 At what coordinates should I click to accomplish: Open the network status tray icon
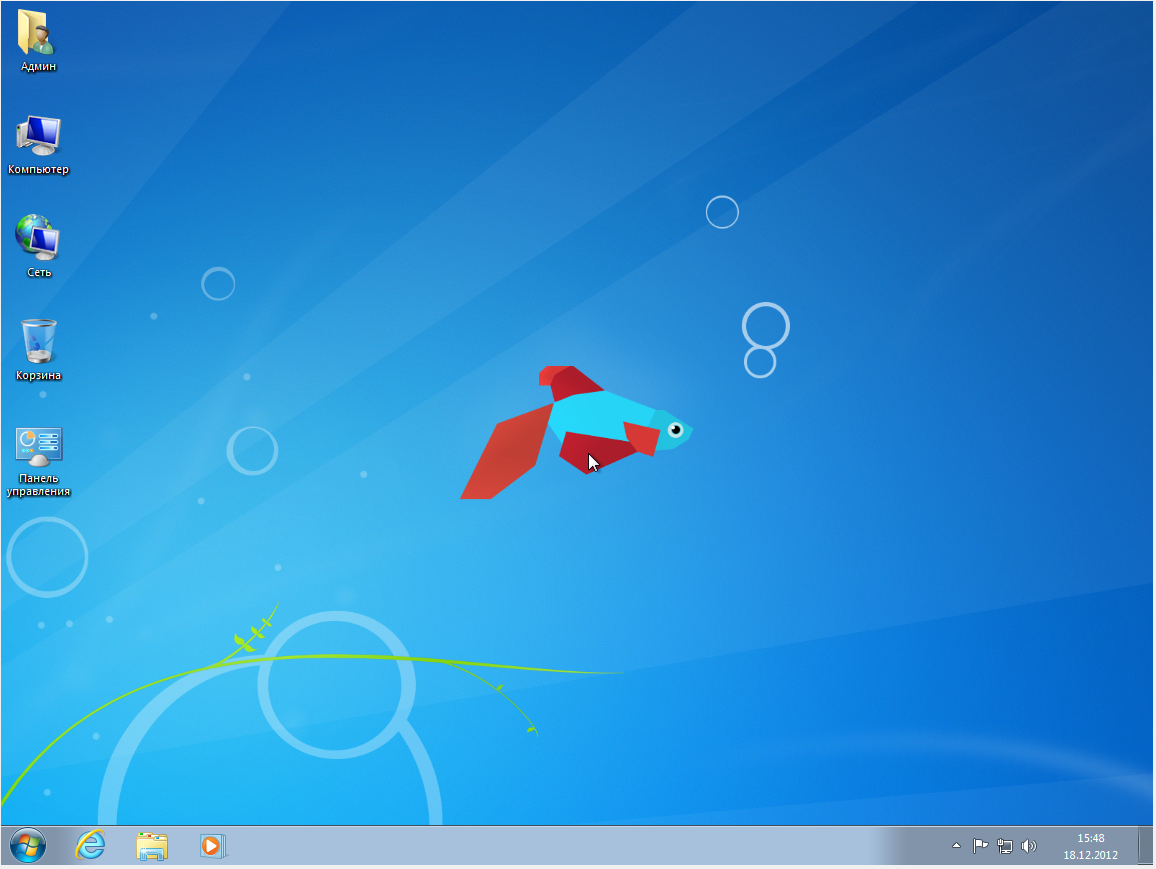coord(1004,846)
